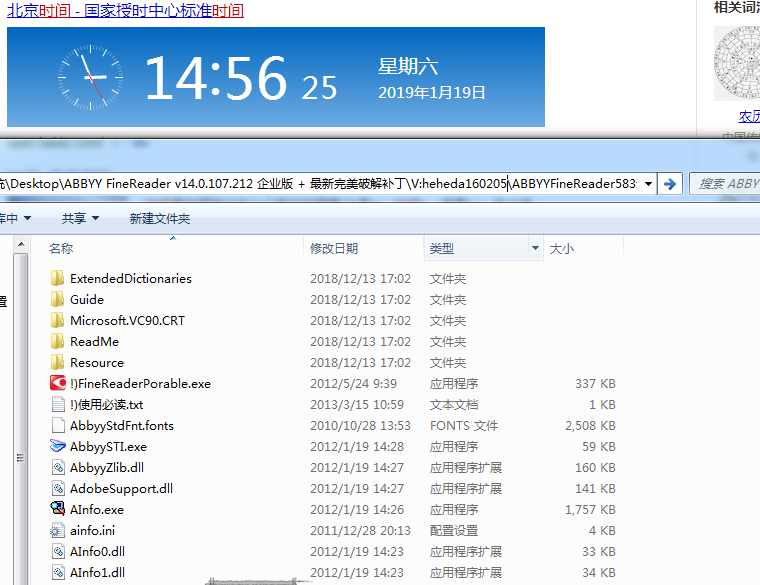Screen dimensions: 760x585
Task: Select the file name AInfo.exe
Action: 97,509
